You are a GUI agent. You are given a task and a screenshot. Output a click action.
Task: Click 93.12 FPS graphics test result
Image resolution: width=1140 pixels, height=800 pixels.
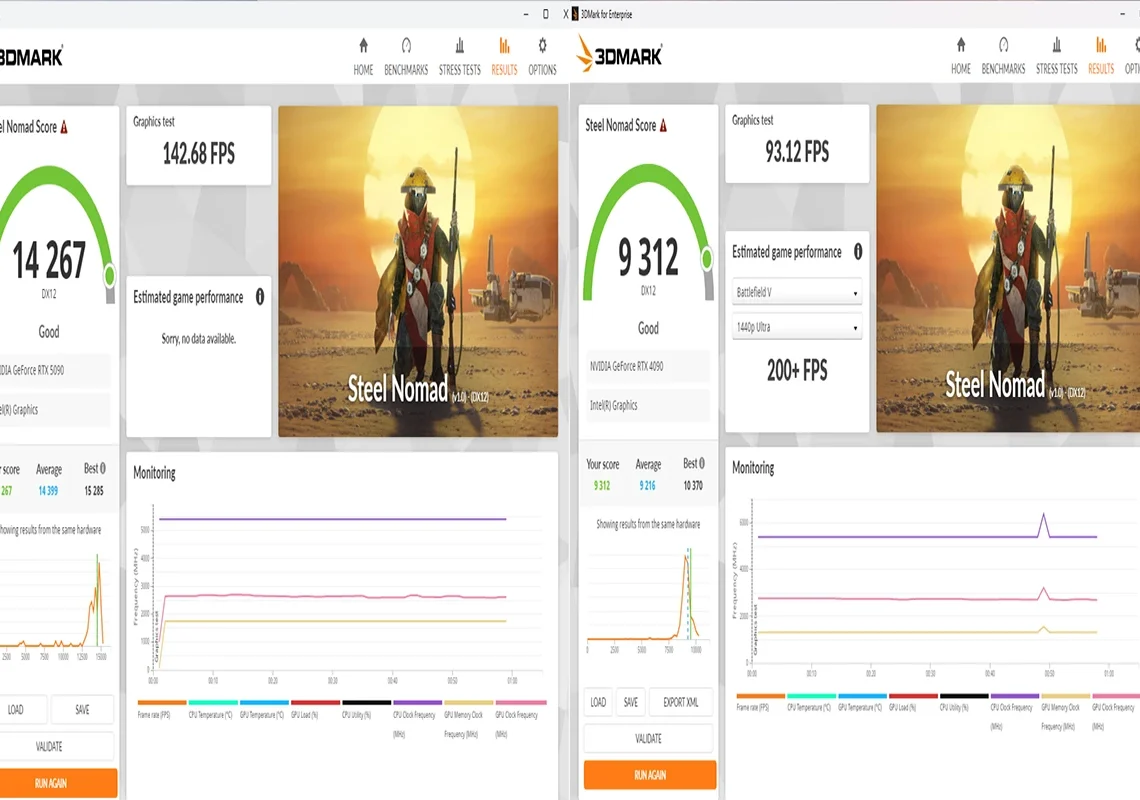coord(797,151)
